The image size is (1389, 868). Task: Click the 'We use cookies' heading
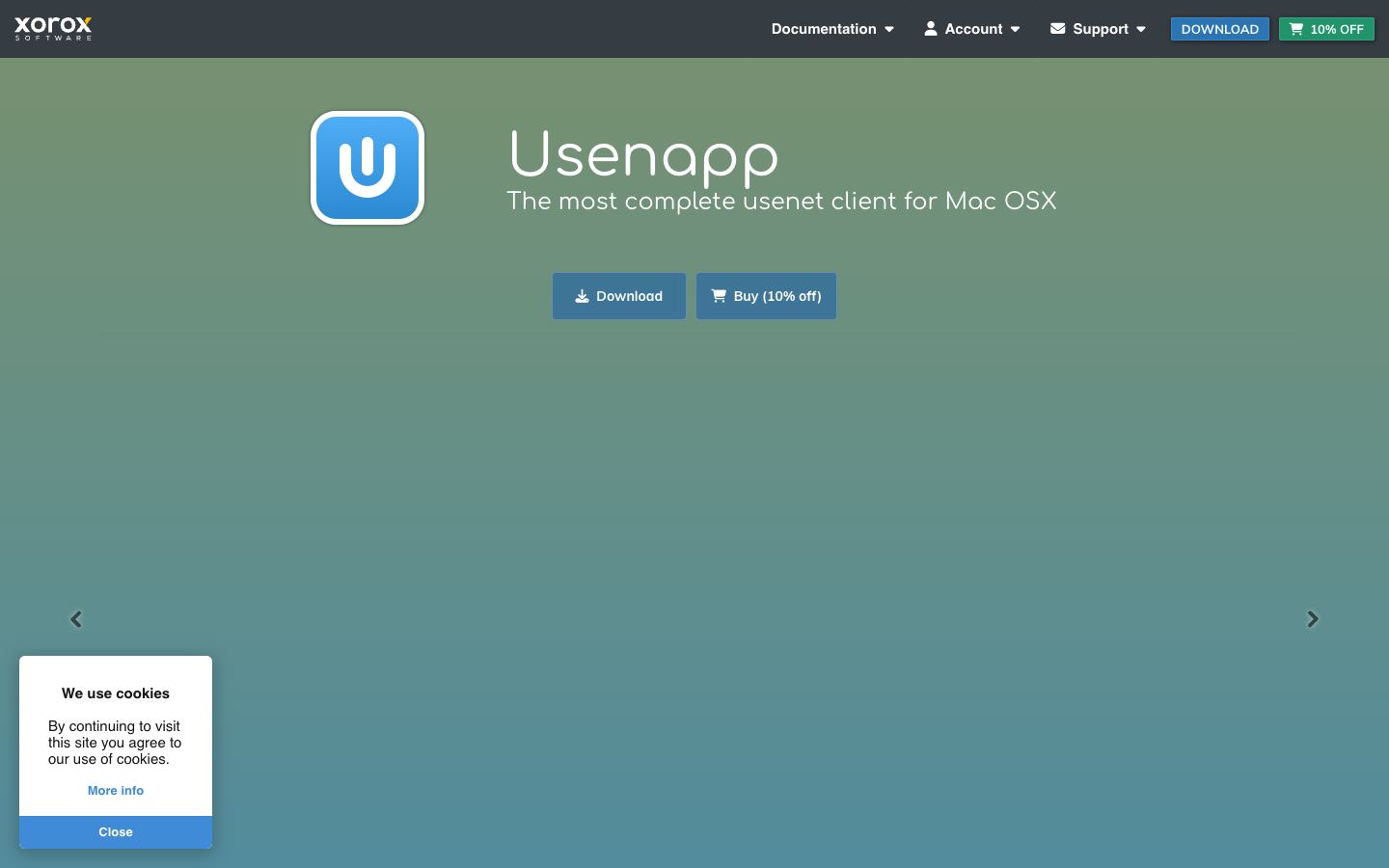coord(116,693)
